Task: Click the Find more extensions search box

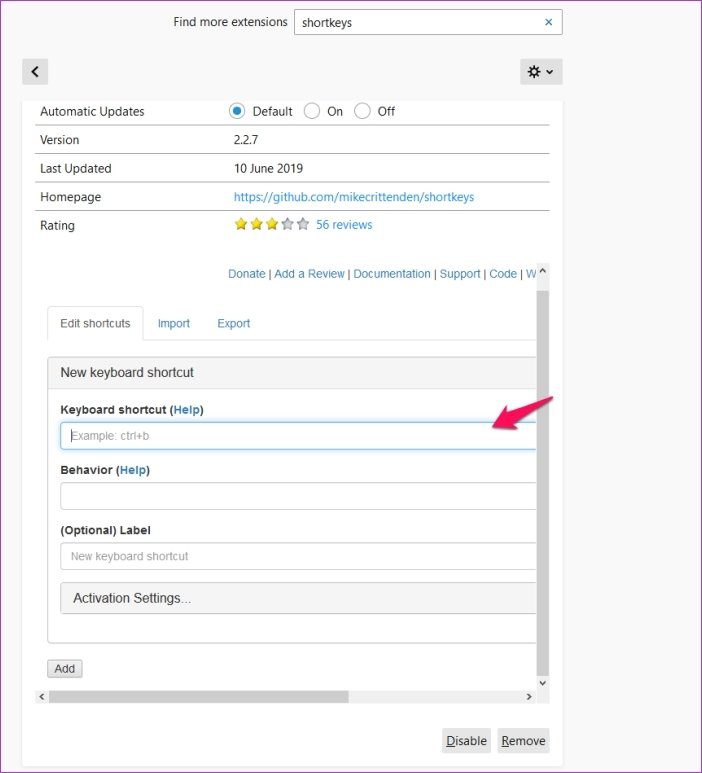Action: [428, 22]
